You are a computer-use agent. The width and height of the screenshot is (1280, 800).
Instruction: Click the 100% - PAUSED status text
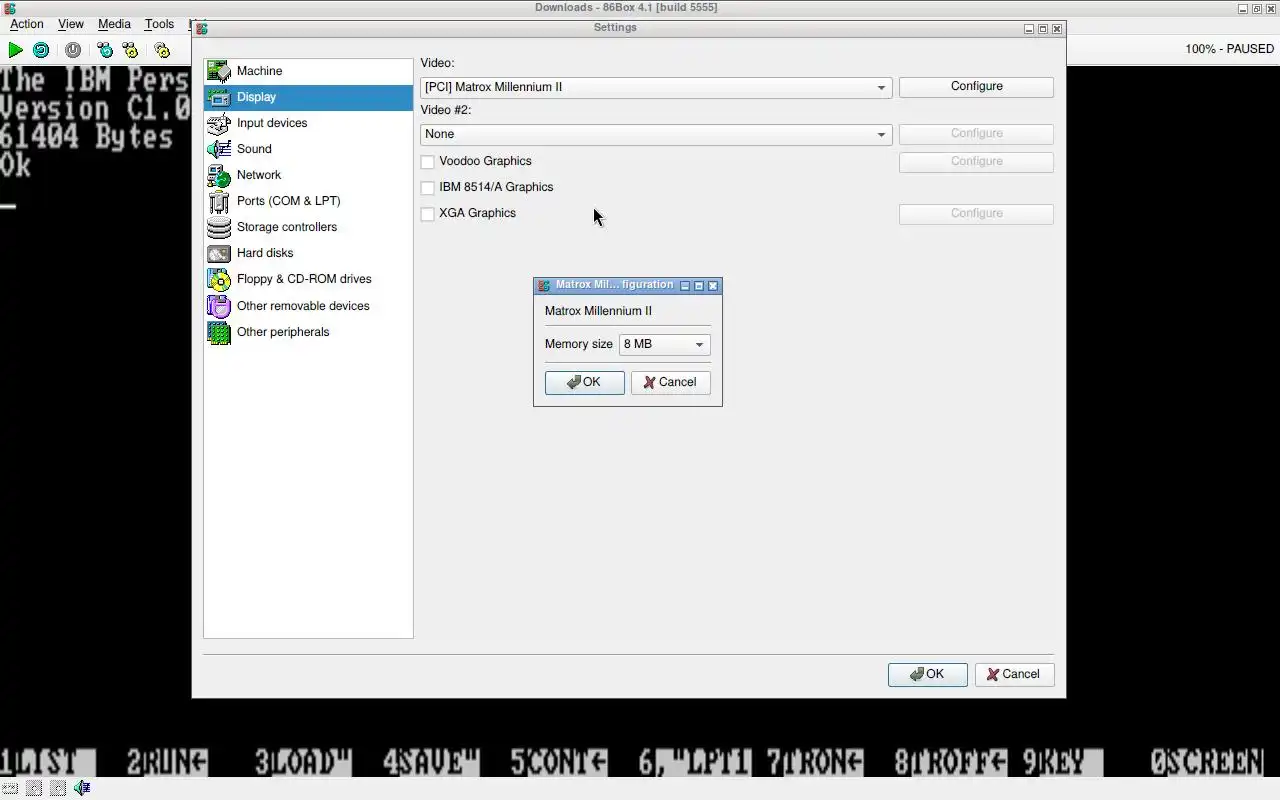1230,49
